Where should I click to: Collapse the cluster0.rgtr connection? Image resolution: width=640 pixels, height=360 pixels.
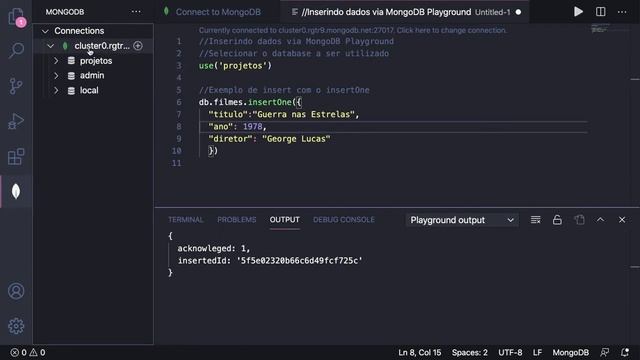coord(51,46)
